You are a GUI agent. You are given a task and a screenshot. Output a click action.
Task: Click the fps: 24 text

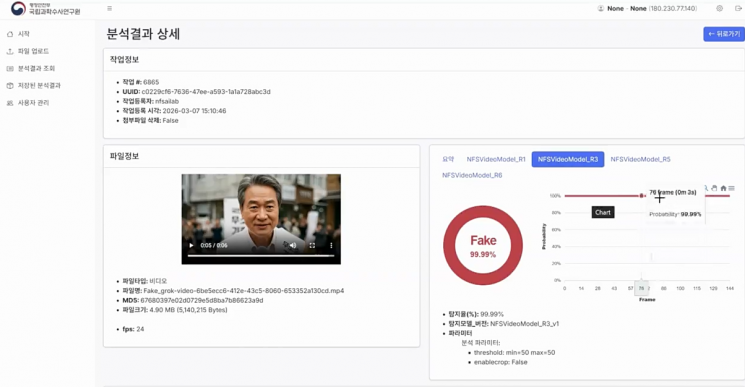133,329
